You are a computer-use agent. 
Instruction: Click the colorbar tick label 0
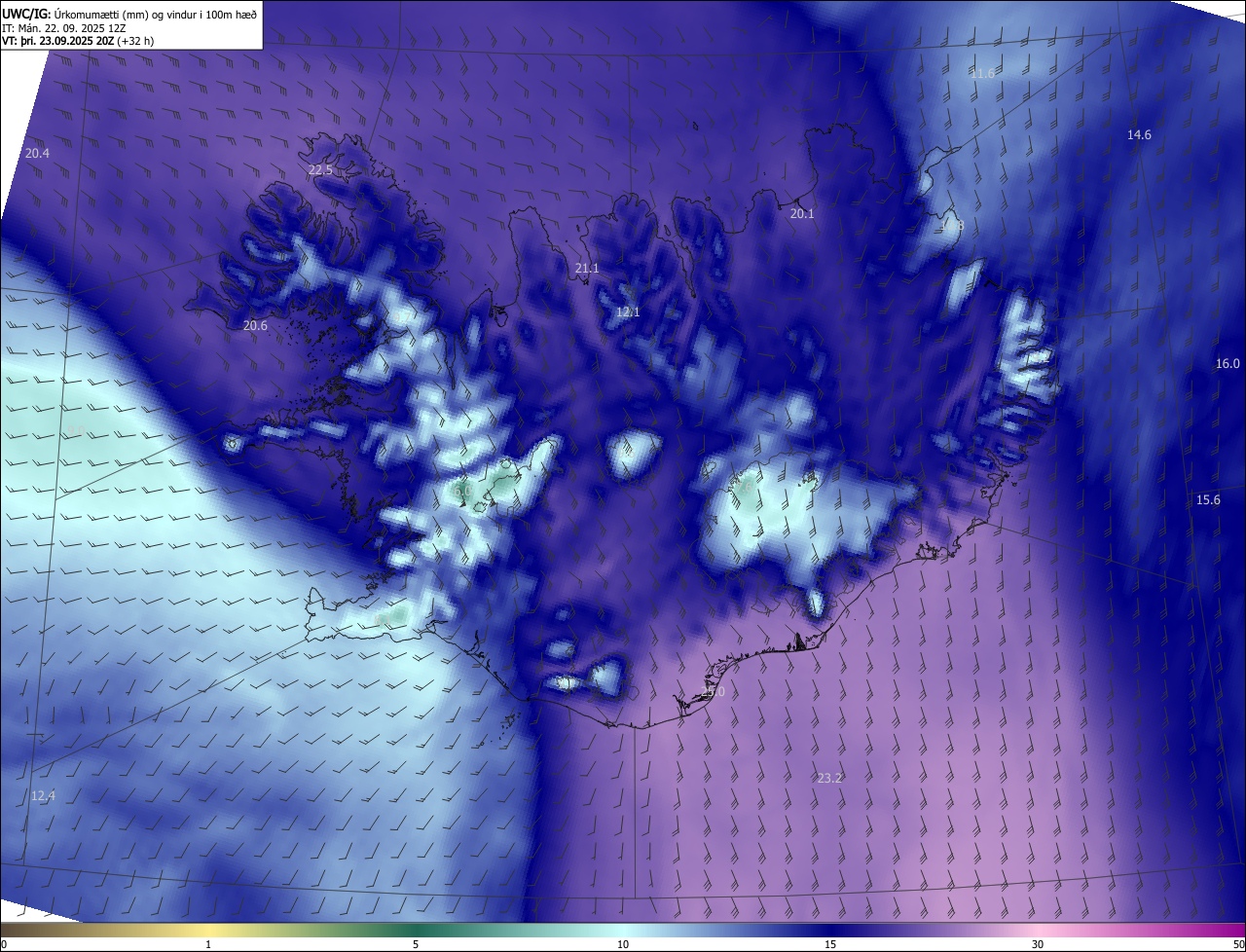click(x=4, y=944)
